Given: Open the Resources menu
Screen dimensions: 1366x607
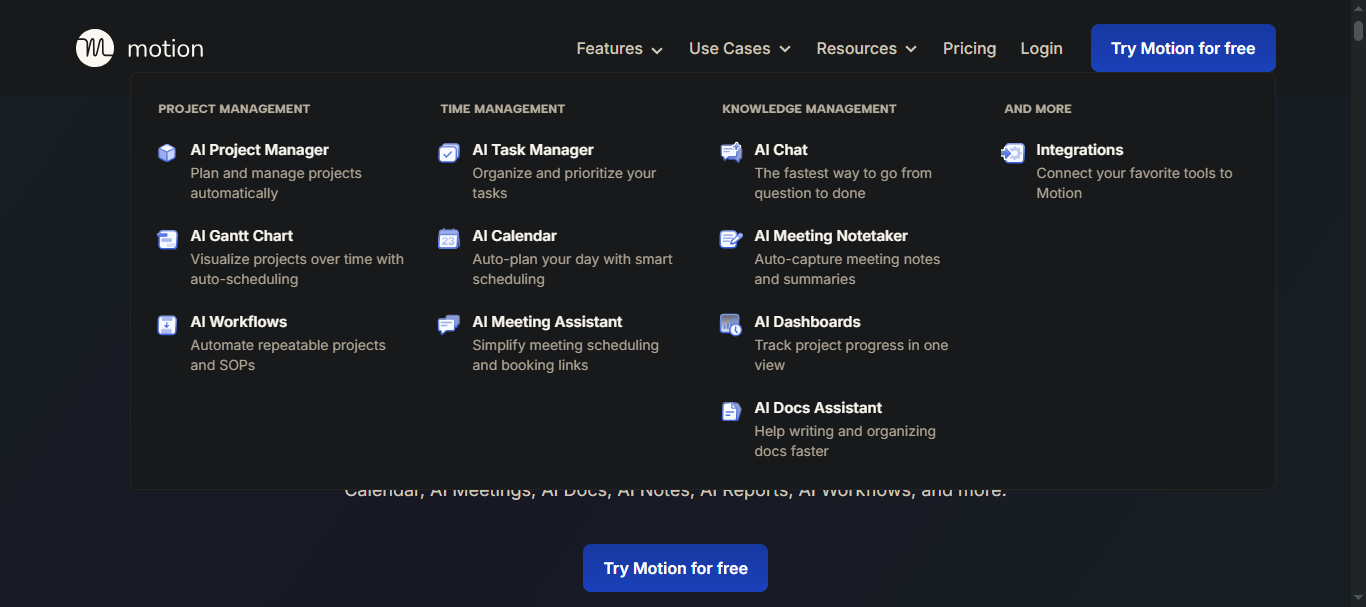Looking at the screenshot, I should (867, 48).
